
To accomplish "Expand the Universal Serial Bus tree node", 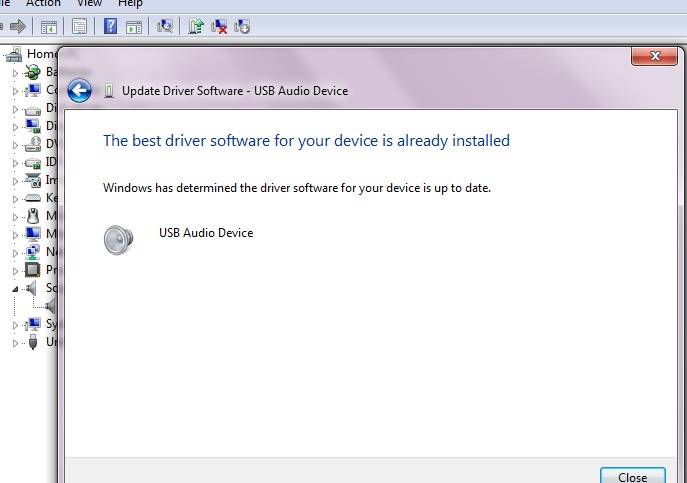I will click(15, 343).
